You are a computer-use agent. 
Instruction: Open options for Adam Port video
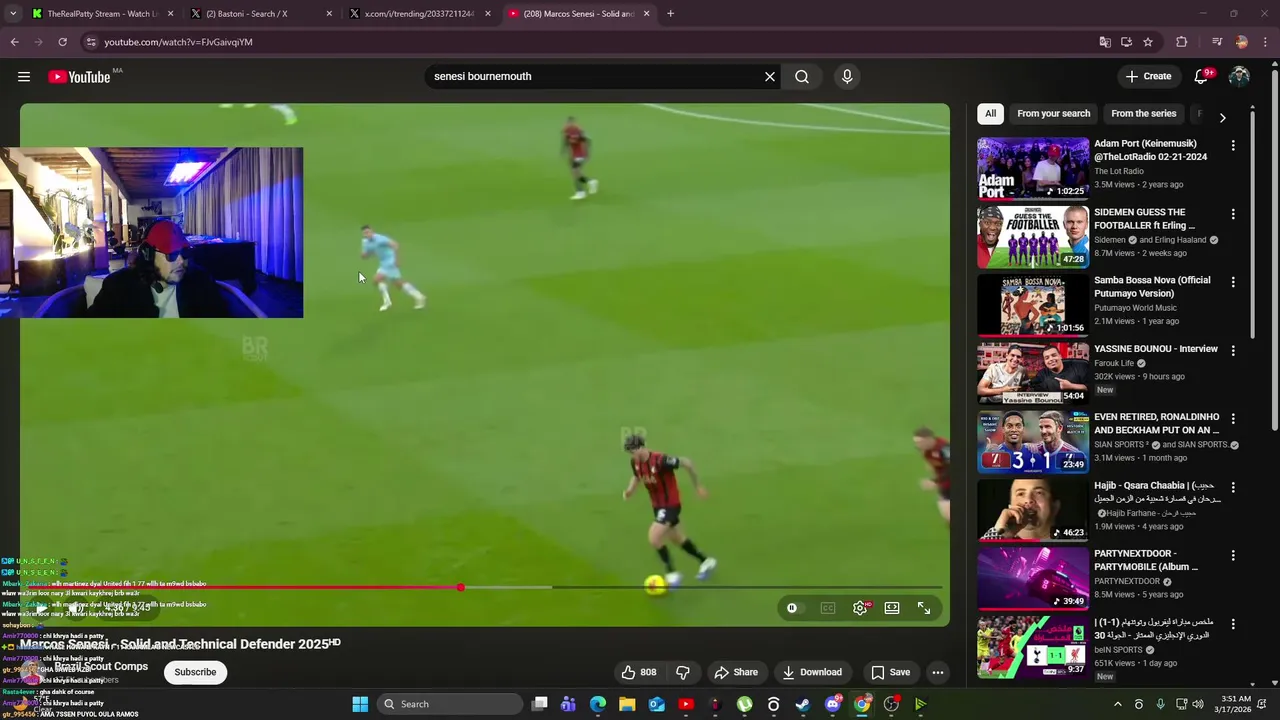(1233, 146)
